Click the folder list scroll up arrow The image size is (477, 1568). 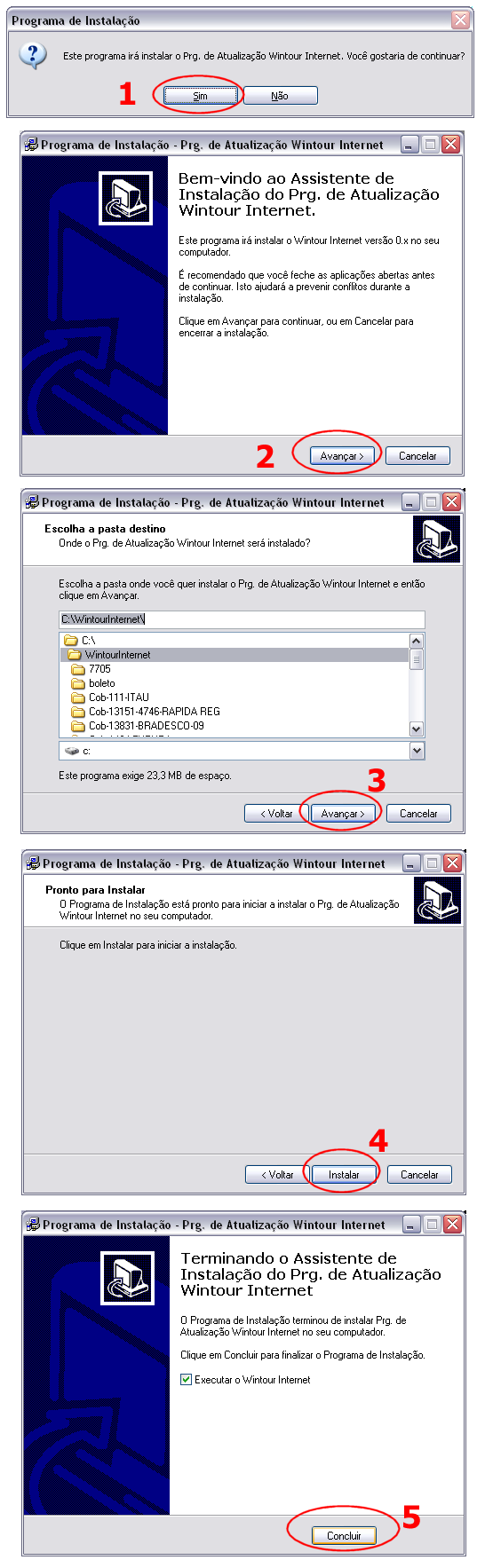[416, 641]
